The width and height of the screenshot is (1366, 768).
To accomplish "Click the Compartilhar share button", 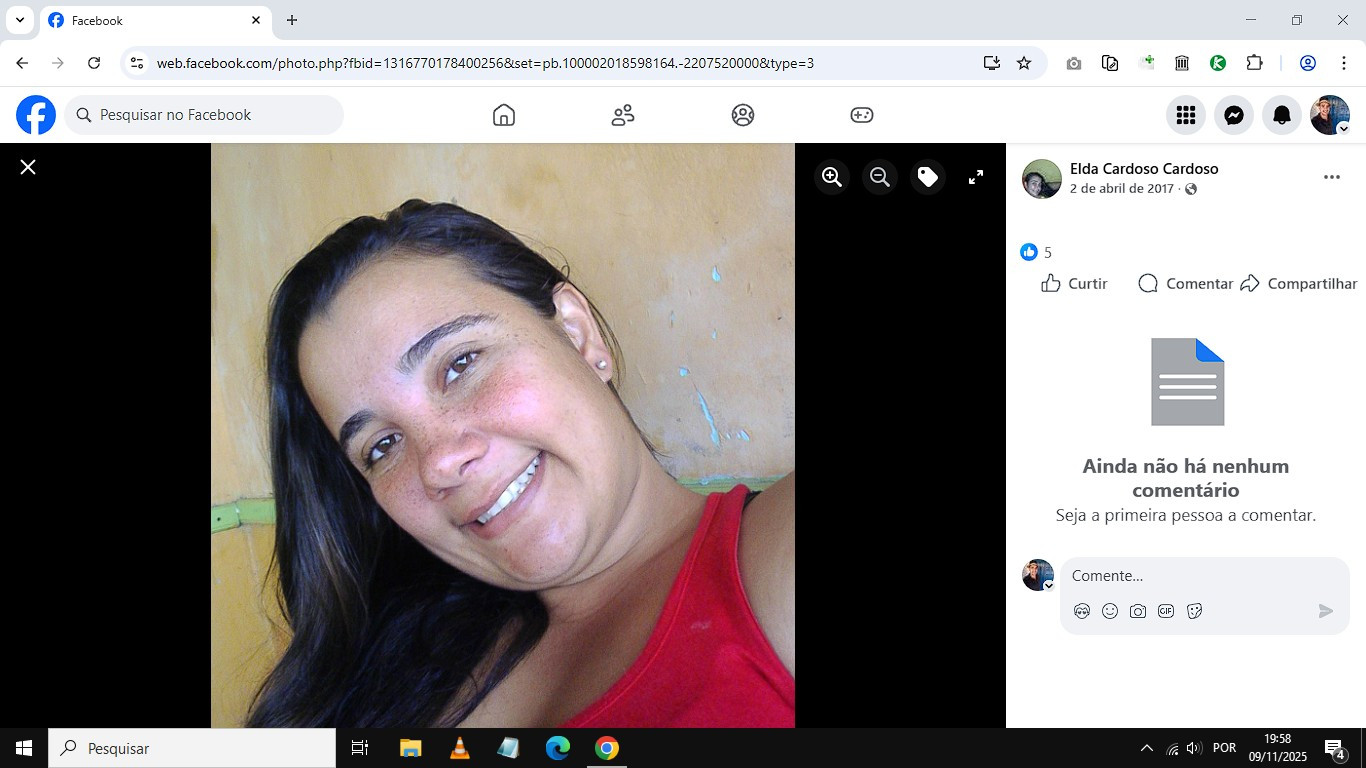I will pyautogui.click(x=1298, y=284).
